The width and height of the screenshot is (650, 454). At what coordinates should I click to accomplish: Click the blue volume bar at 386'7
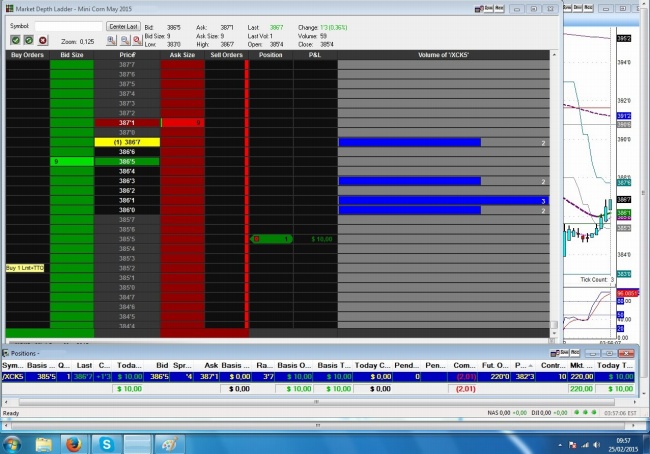(410, 143)
